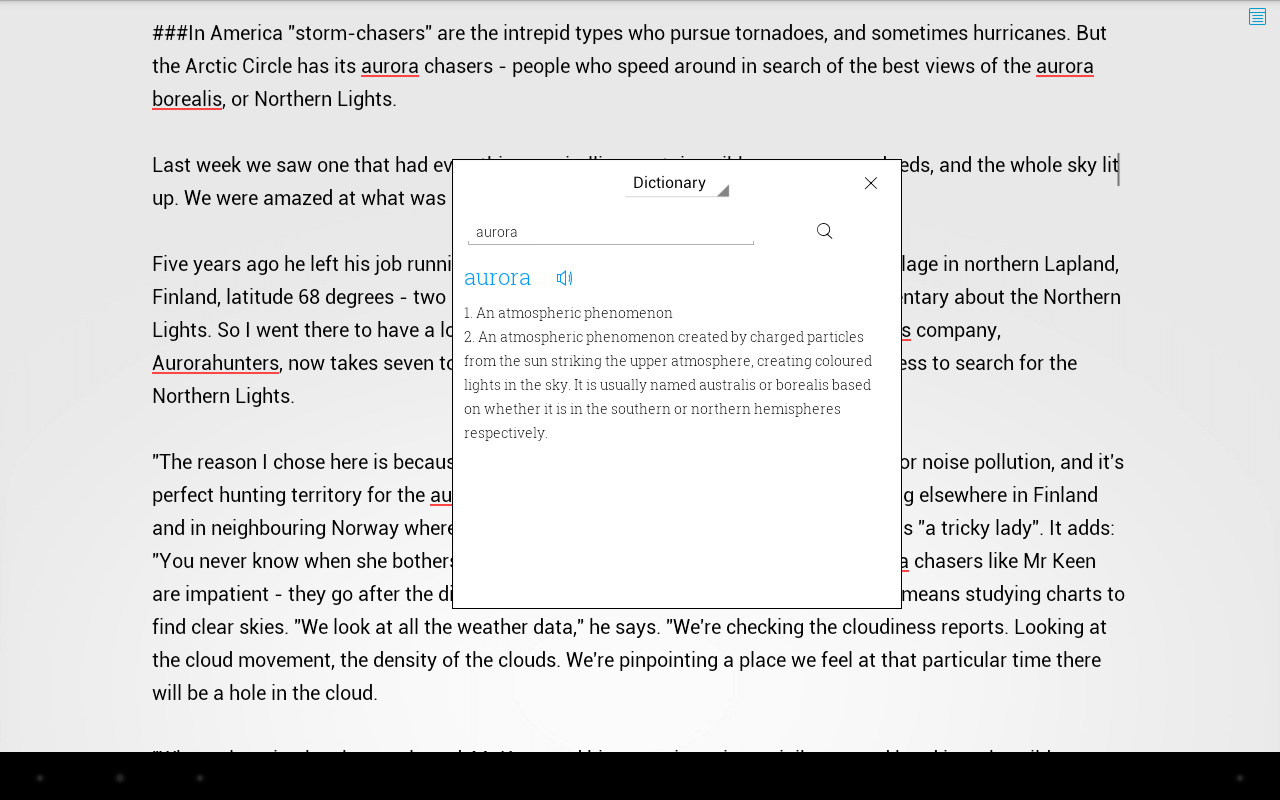Select the blue aurora headword
The width and height of the screenshot is (1280, 800).
[497, 277]
